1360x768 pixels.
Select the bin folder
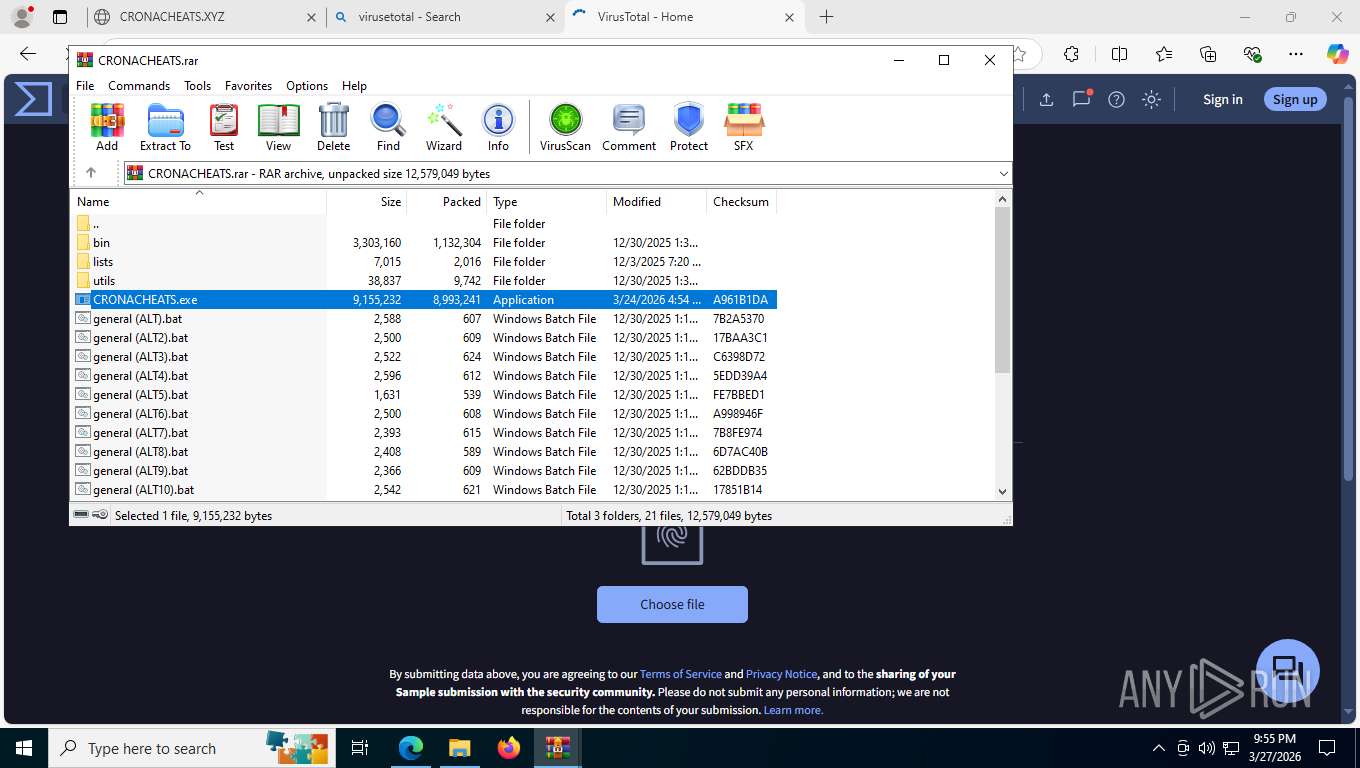(101, 243)
